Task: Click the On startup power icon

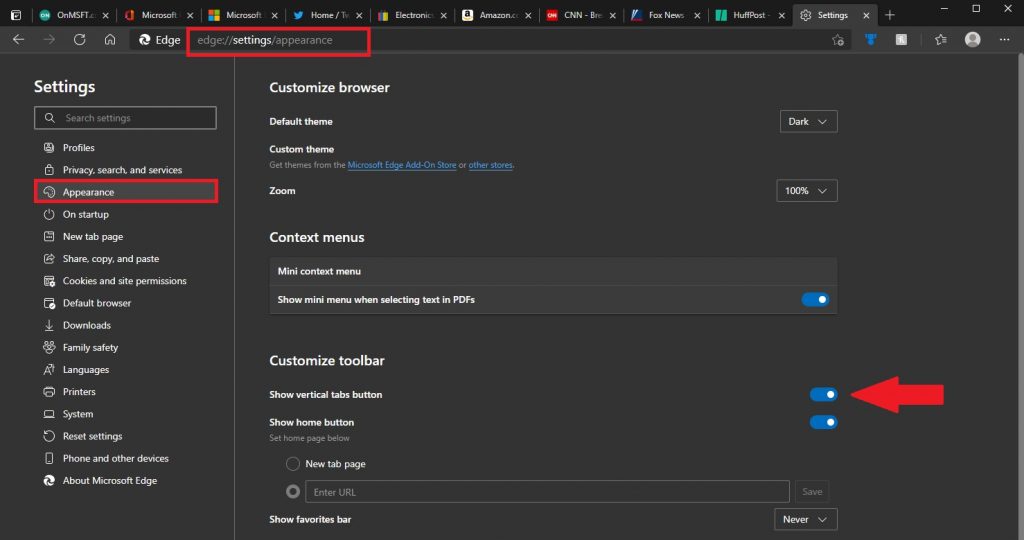Action: coord(49,214)
